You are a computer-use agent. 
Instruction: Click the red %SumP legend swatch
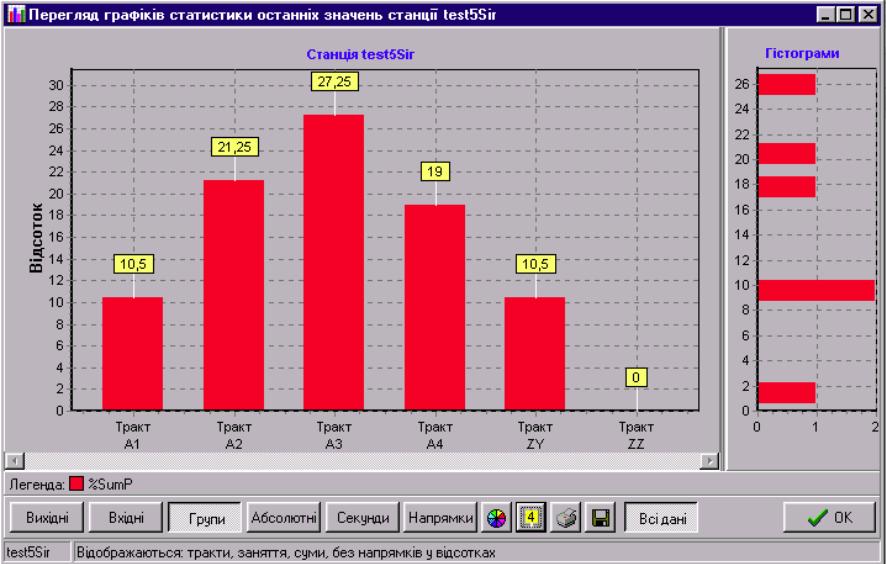click(x=76, y=484)
